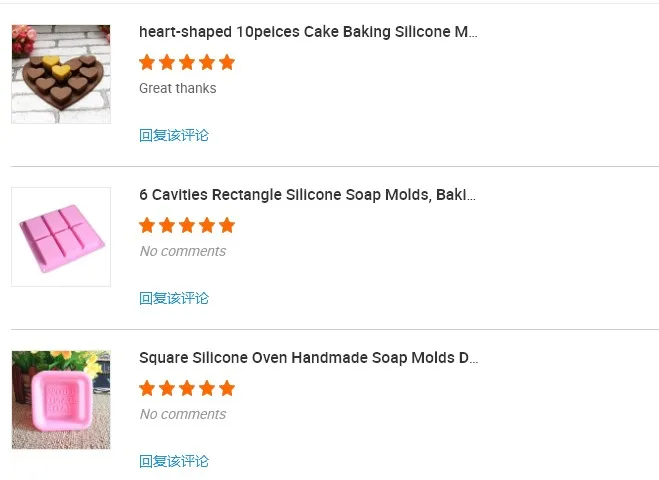659x480 pixels.
Task: Click first star of 6 Cavities mold rating
Action: click(147, 225)
